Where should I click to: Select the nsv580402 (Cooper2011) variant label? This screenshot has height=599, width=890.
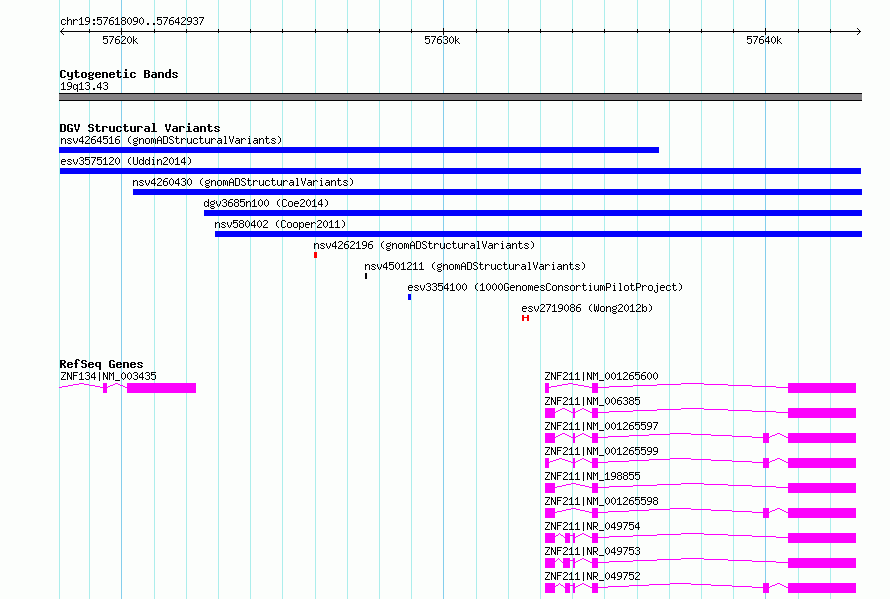(280, 224)
